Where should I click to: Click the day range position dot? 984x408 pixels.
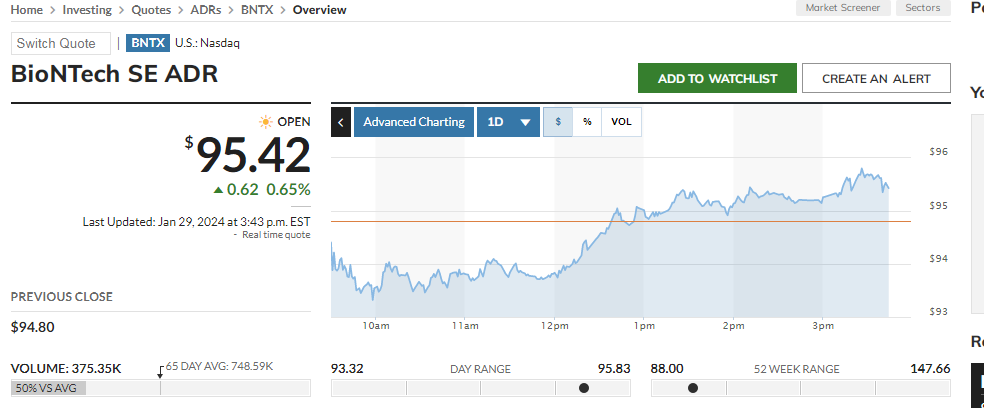coord(584,388)
